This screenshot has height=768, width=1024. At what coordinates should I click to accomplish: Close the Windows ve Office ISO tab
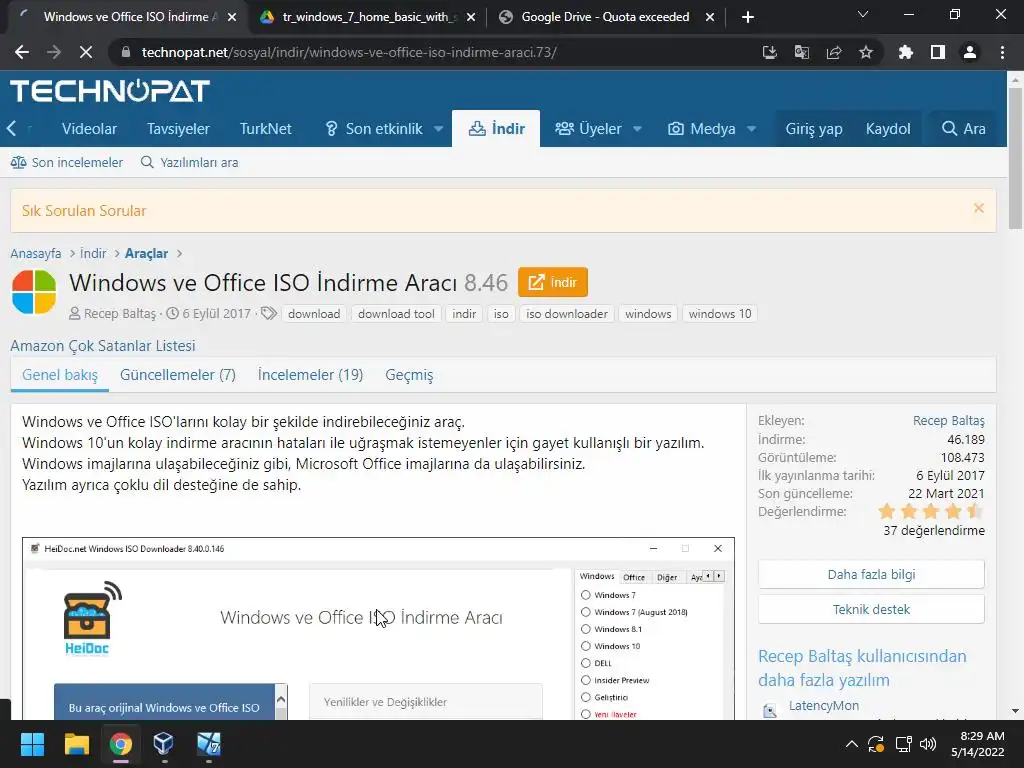[232, 17]
